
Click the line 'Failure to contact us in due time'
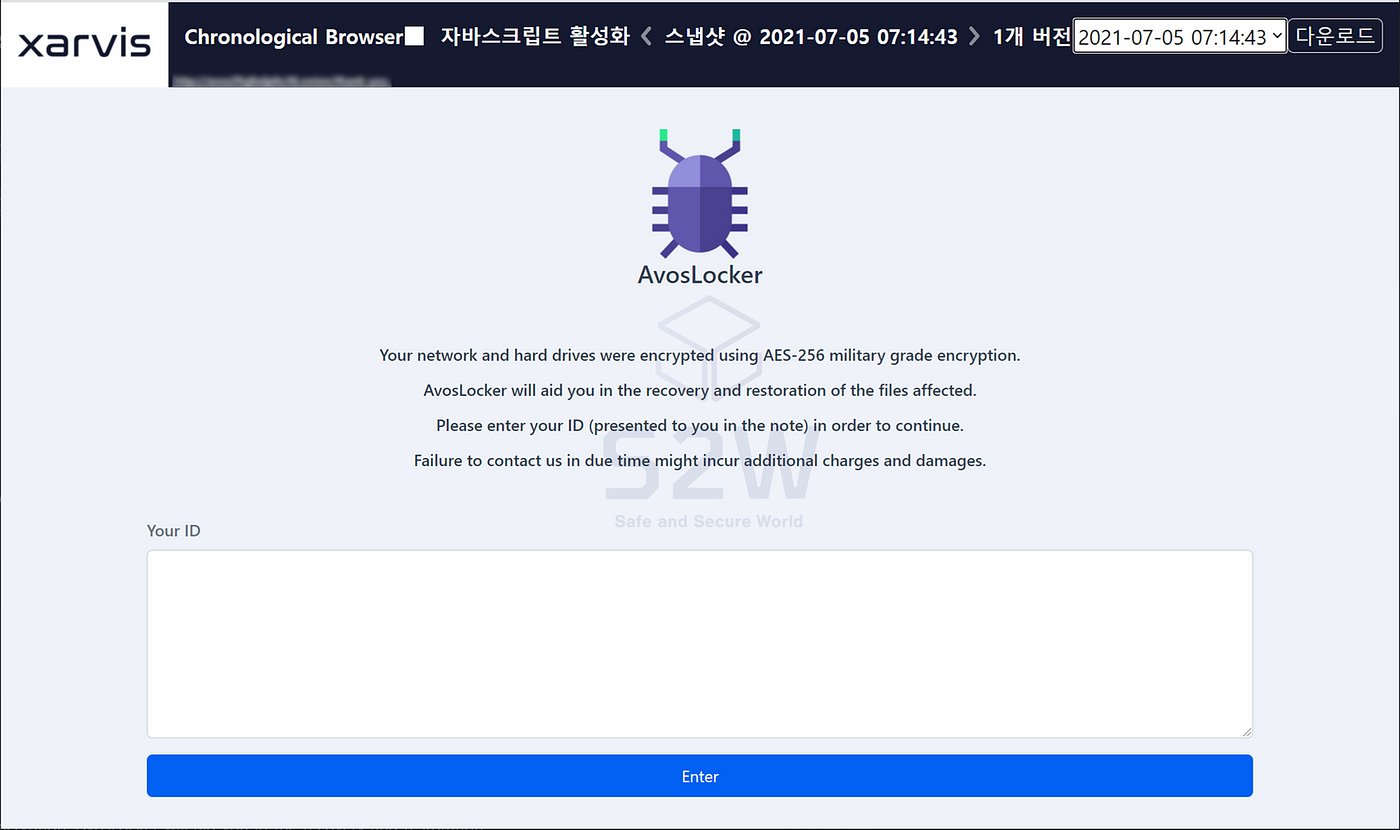(700, 461)
